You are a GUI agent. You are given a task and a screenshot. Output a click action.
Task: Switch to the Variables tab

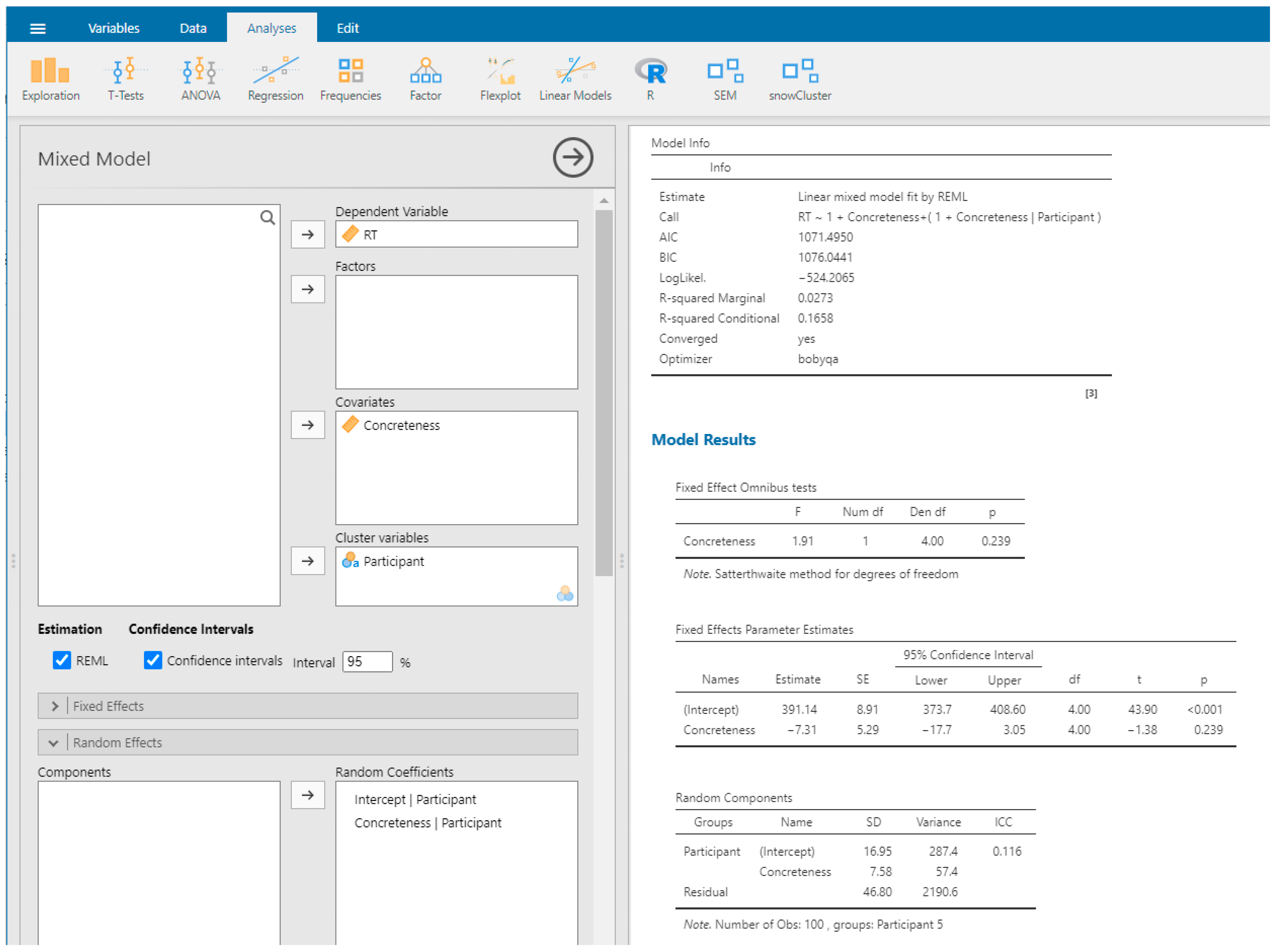(x=113, y=28)
